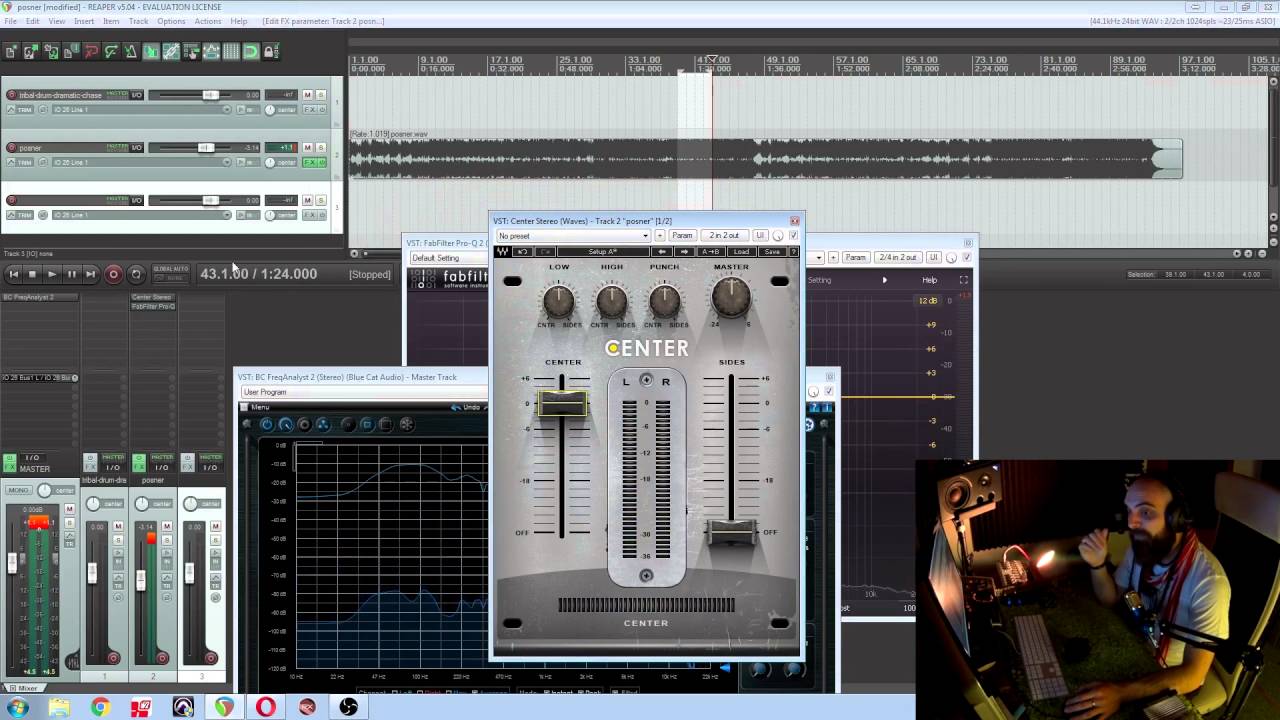
Task: Click the Windows Start button
Action: pos(17,707)
